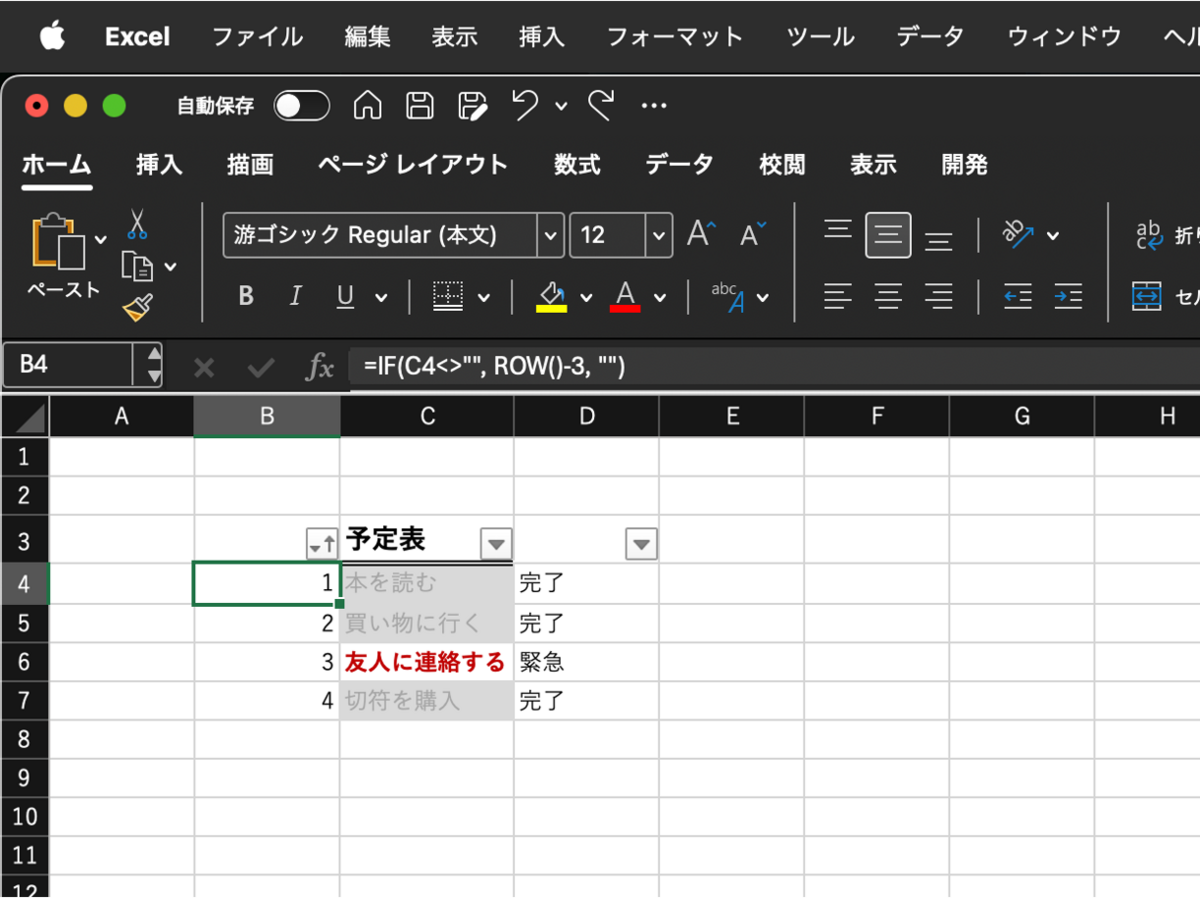Increase font size
This screenshot has height=898, width=1200.
pos(702,235)
